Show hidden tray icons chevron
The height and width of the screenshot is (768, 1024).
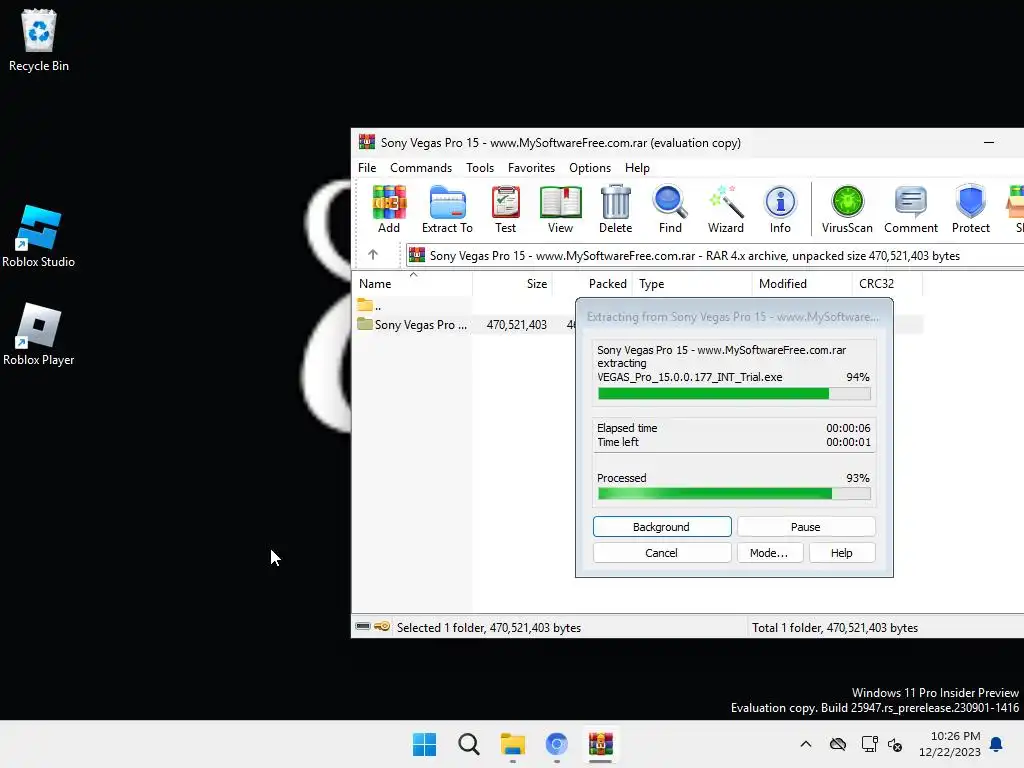[x=806, y=744]
